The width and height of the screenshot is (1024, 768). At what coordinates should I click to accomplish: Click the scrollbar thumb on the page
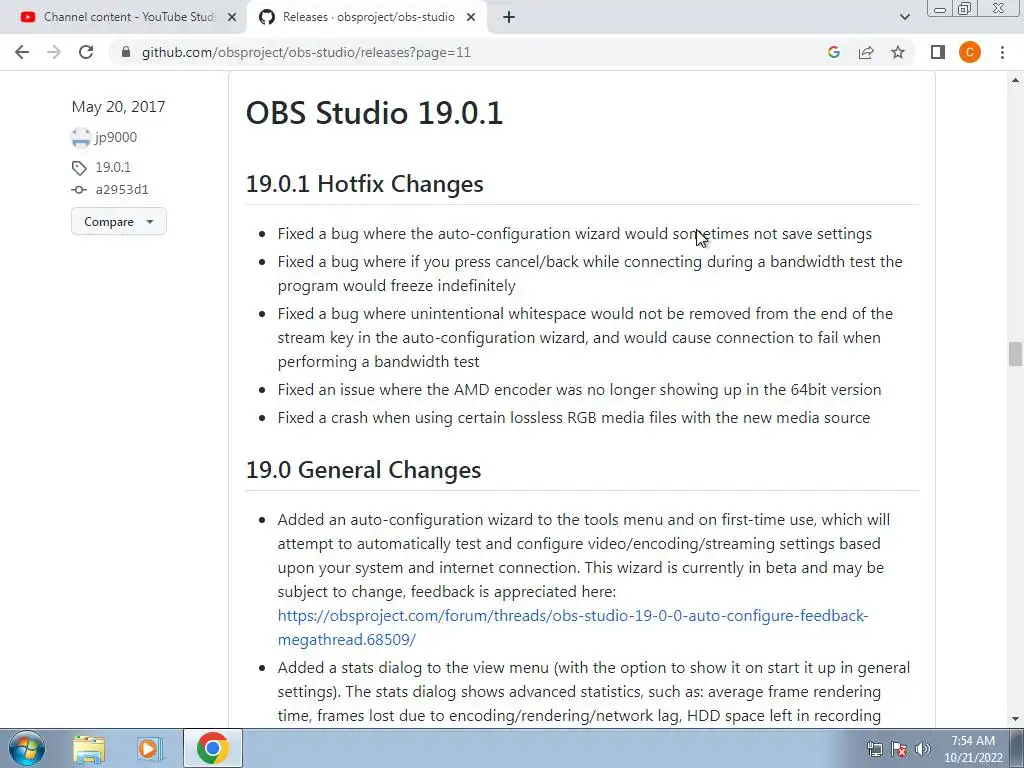[1015, 354]
